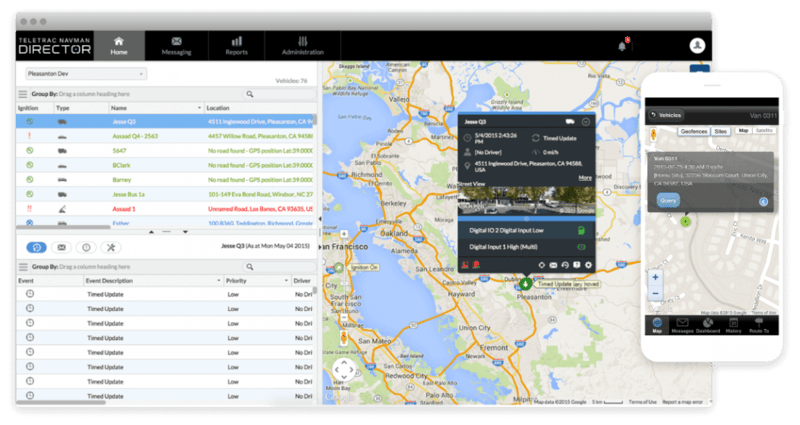Click envelope message icon in popup
Image resolution: width=800 pixels, height=425 pixels.
click(x=554, y=265)
